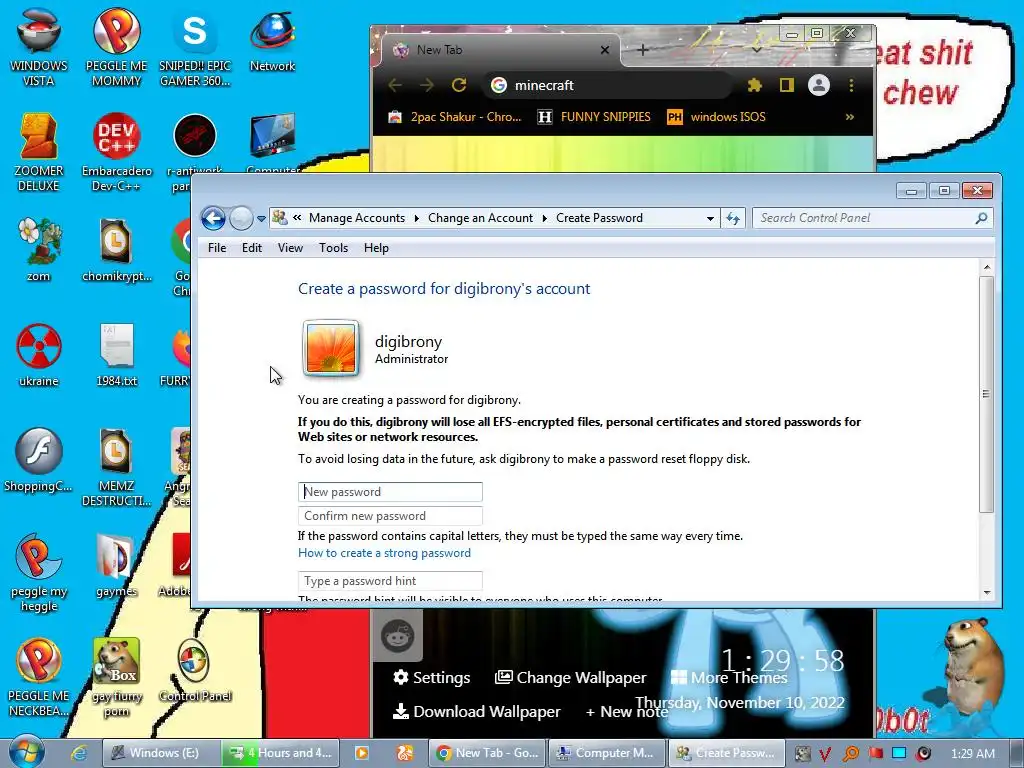
Task: Click the refresh icon beside Control Panel address bar
Action: pos(733,218)
